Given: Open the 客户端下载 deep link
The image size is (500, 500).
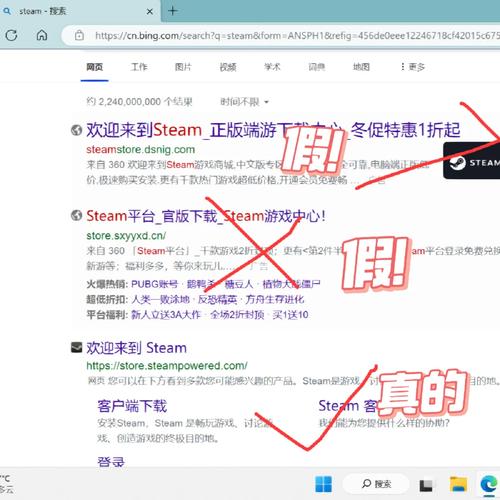Looking at the screenshot, I should point(132,406).
